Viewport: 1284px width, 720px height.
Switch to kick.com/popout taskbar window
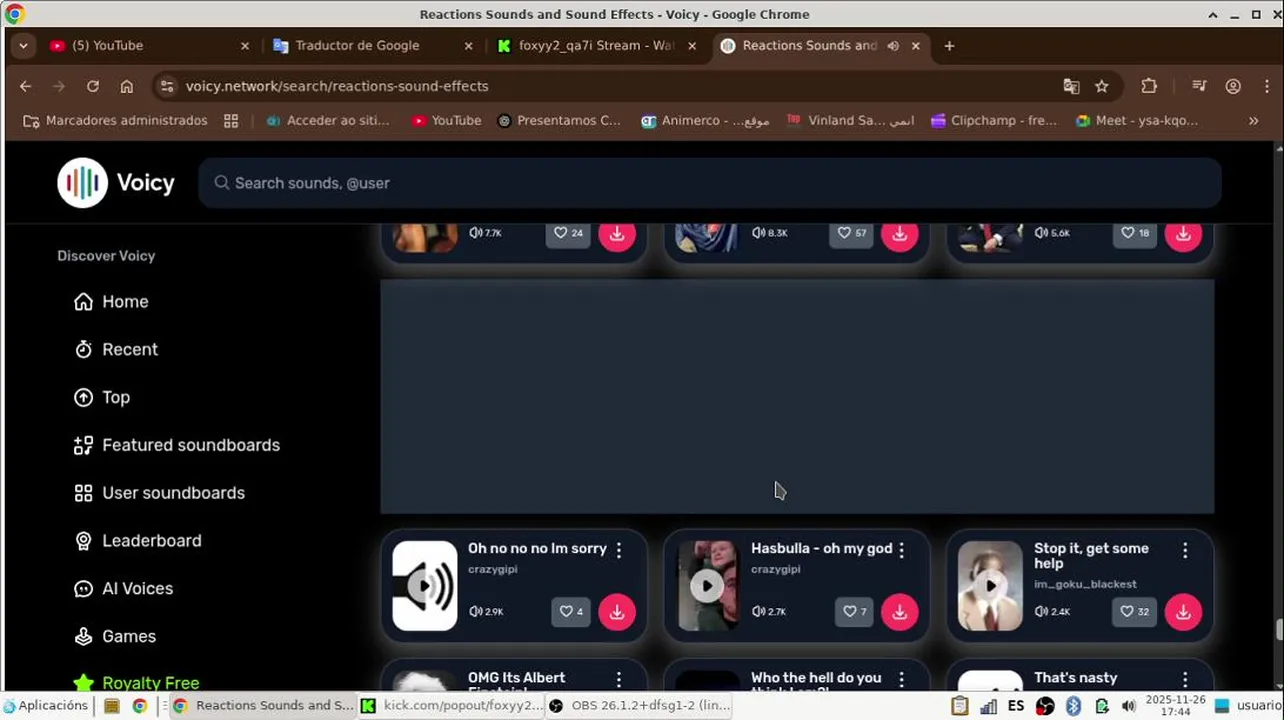pos(451,706)
